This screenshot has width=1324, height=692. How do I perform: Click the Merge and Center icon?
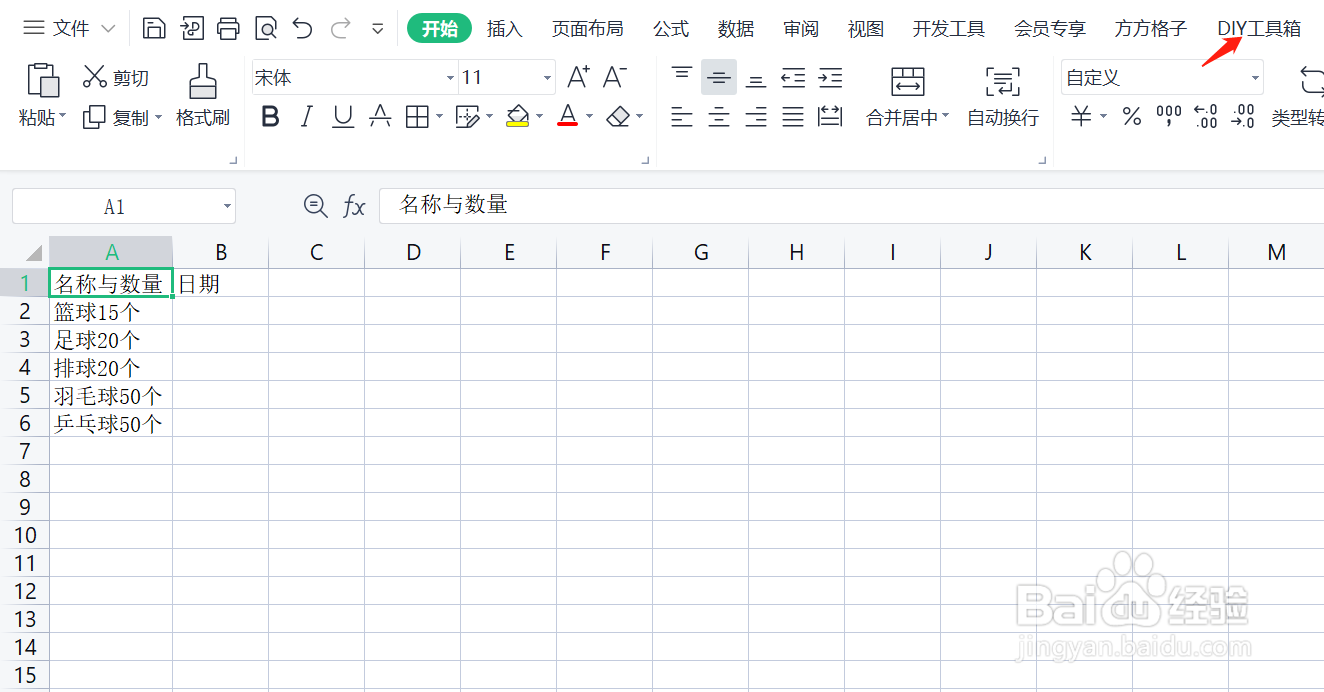[x=908, y=81]
